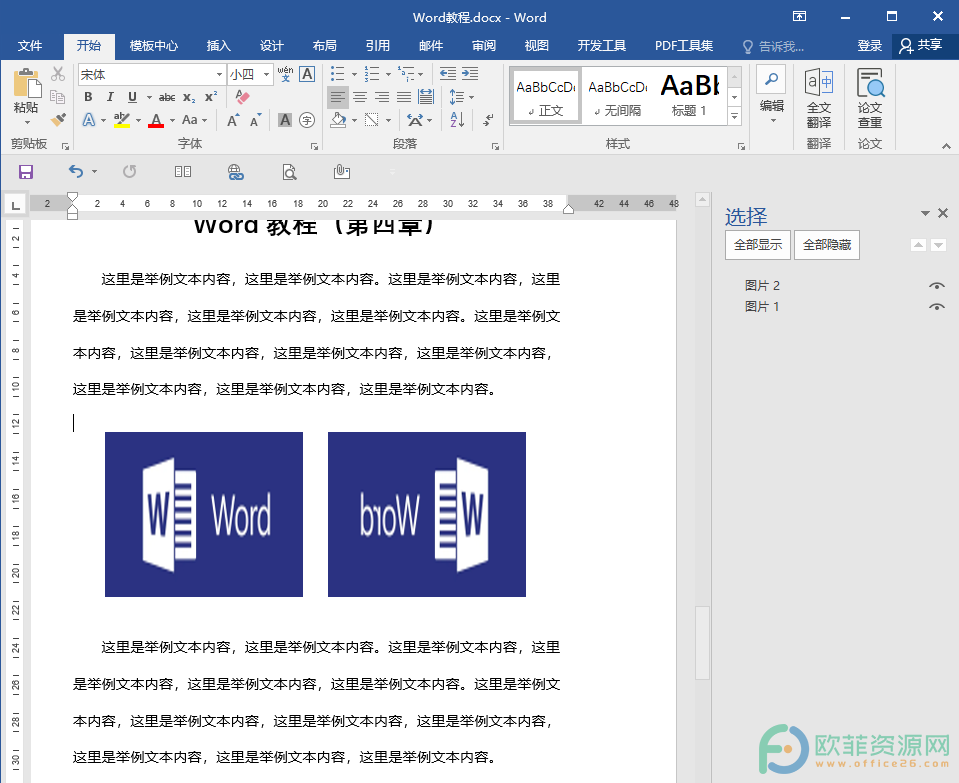Select the Format Painter brush
The image size is (959, 783).
pyautogui.click(x=58, y=119)
